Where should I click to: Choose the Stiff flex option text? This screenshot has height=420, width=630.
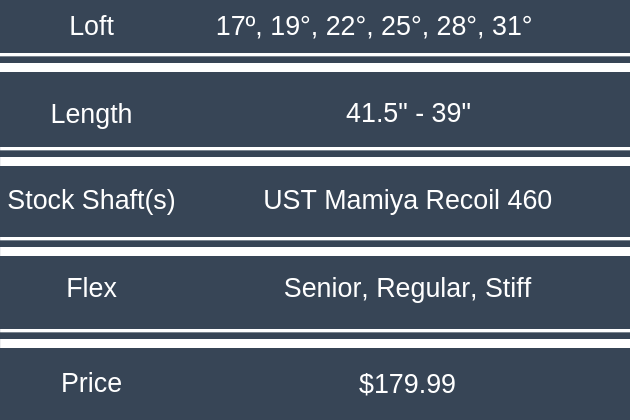point(508,288)
